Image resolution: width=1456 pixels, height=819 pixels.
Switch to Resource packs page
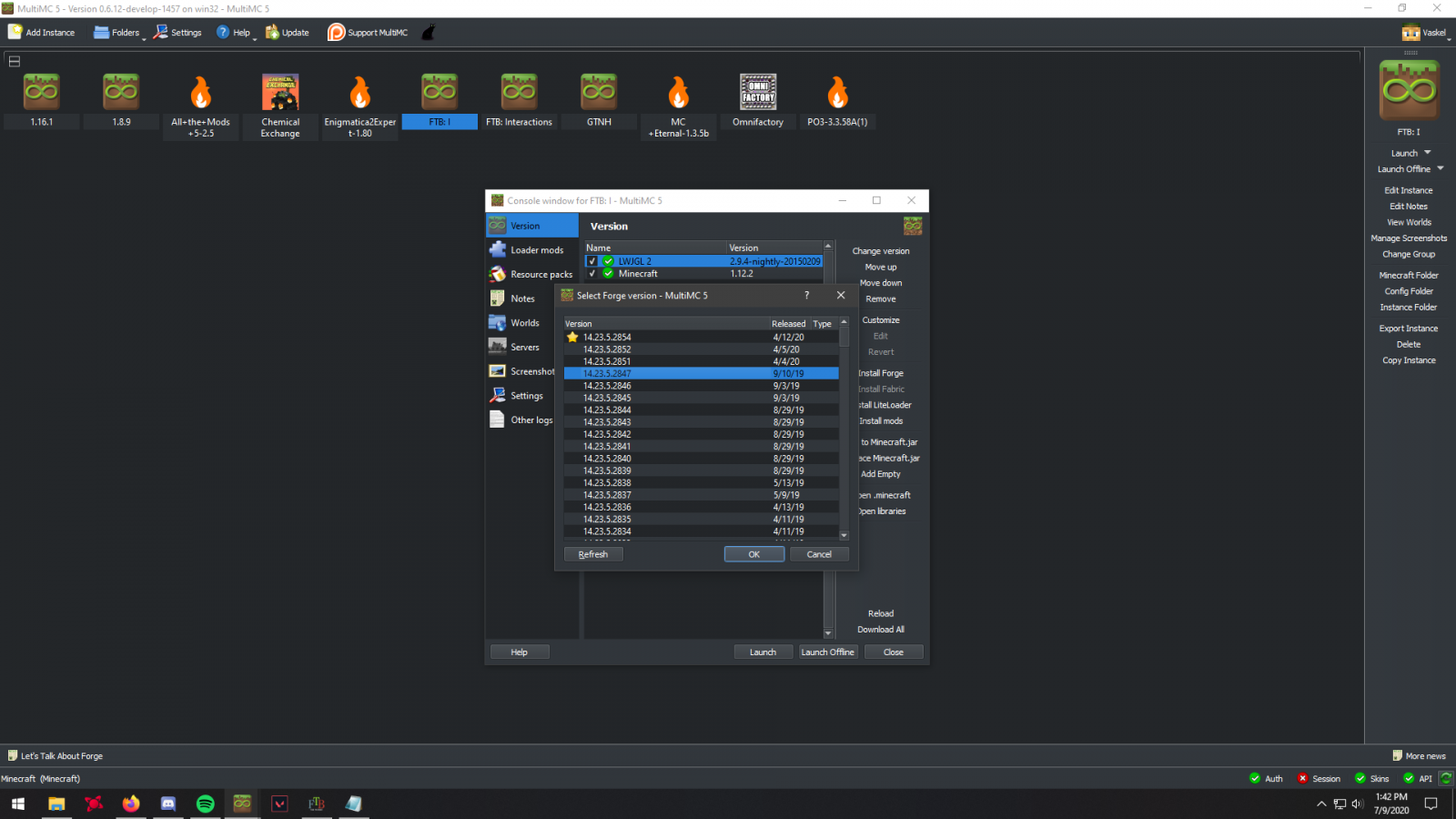[532, 274]
